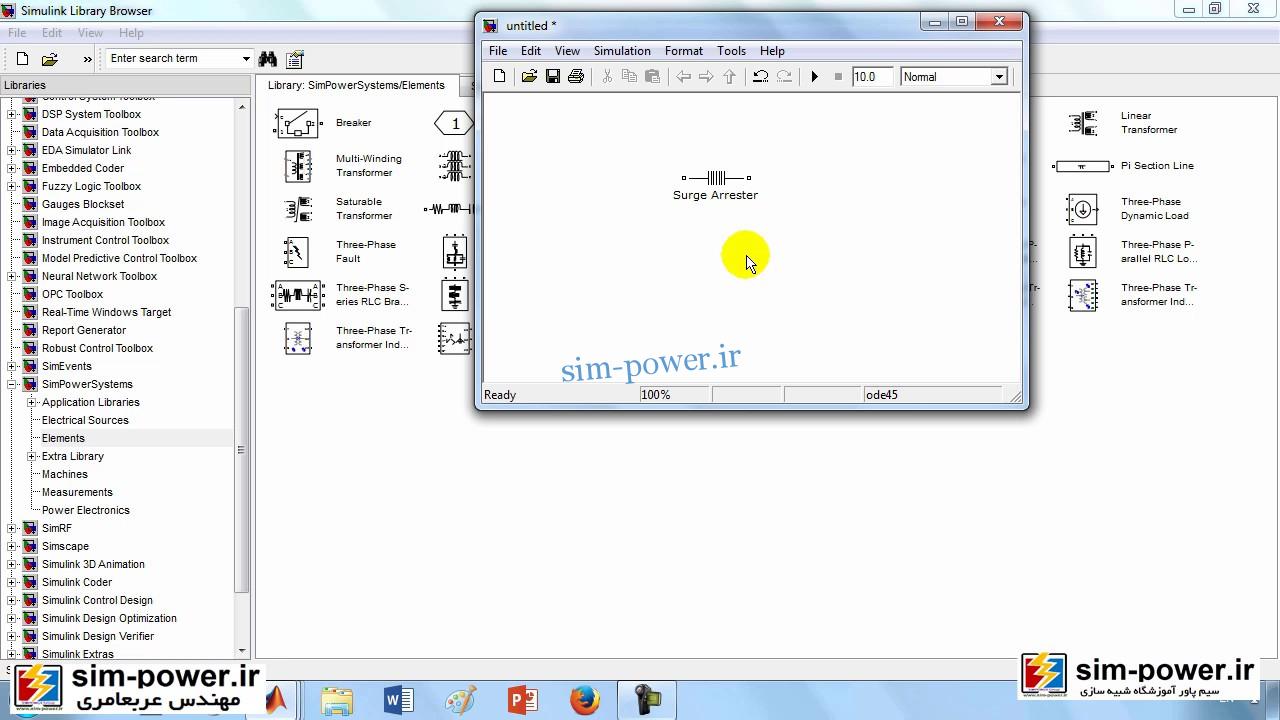Click New model icon in Library Browser toolbar

coord(23,59)
